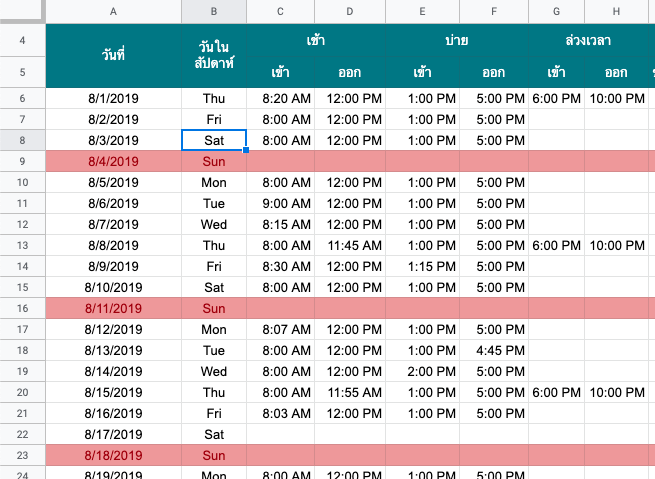This screenshot has width=655, height=479.
Task: Select the 8:20 AM cell for 8/1/2019
Action: coord(280,99)
